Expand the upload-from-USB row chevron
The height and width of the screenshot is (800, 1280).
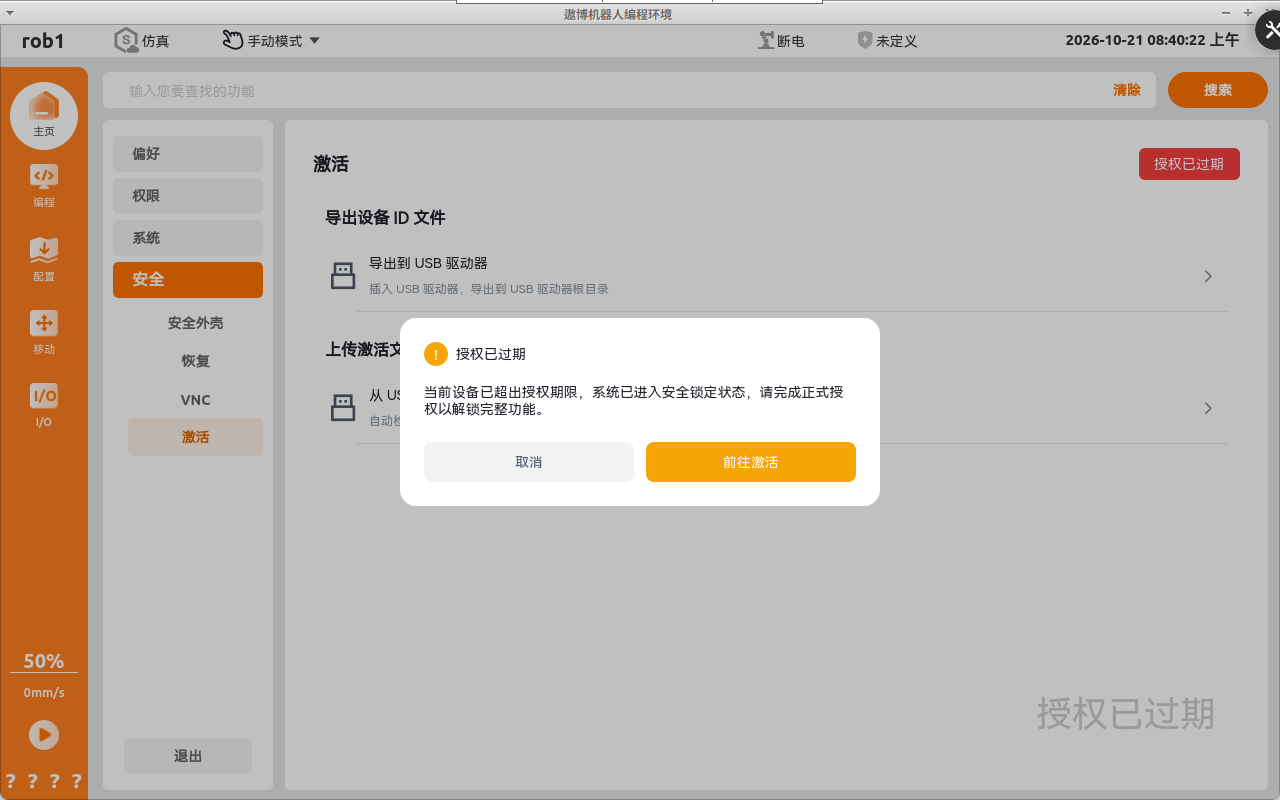coord(1208,408)
